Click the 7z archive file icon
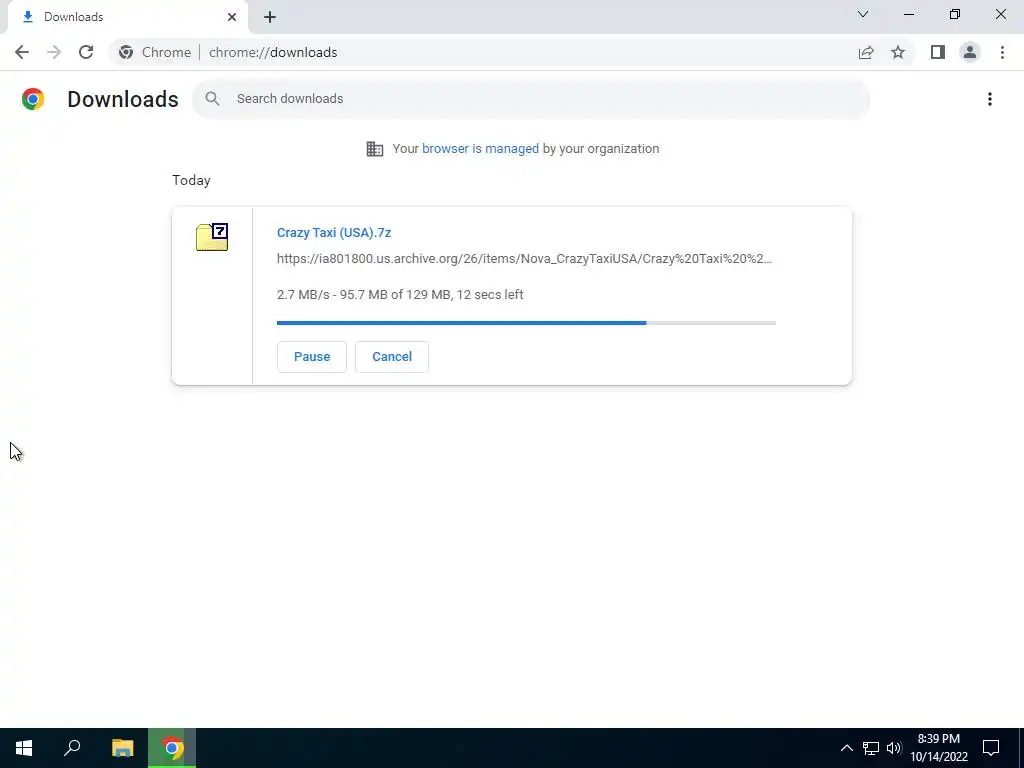This screenshot has width=1024, height=768. point(212,236)
